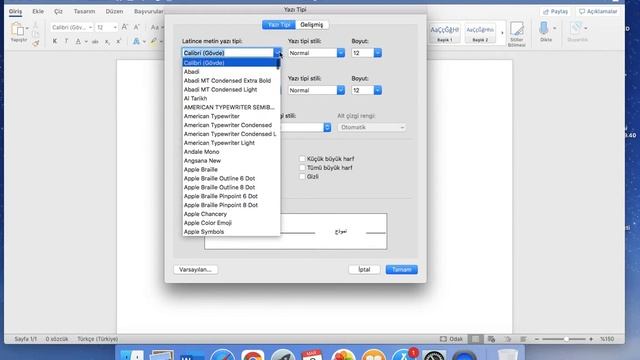Viewport: 640px width, 360px height.
Task: Toggle Tümü büyük harf checkbox
Action: point(302,168)
